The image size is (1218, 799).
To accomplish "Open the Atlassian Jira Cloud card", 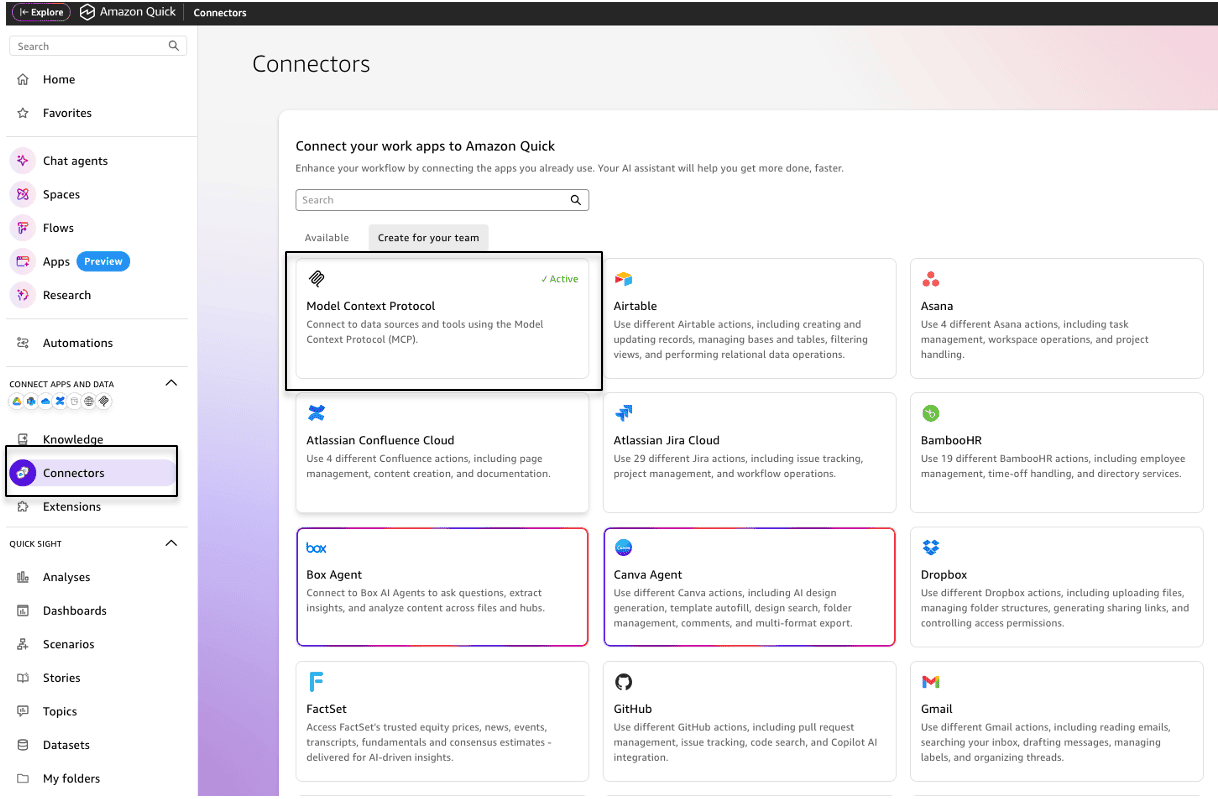I will 749,452.
